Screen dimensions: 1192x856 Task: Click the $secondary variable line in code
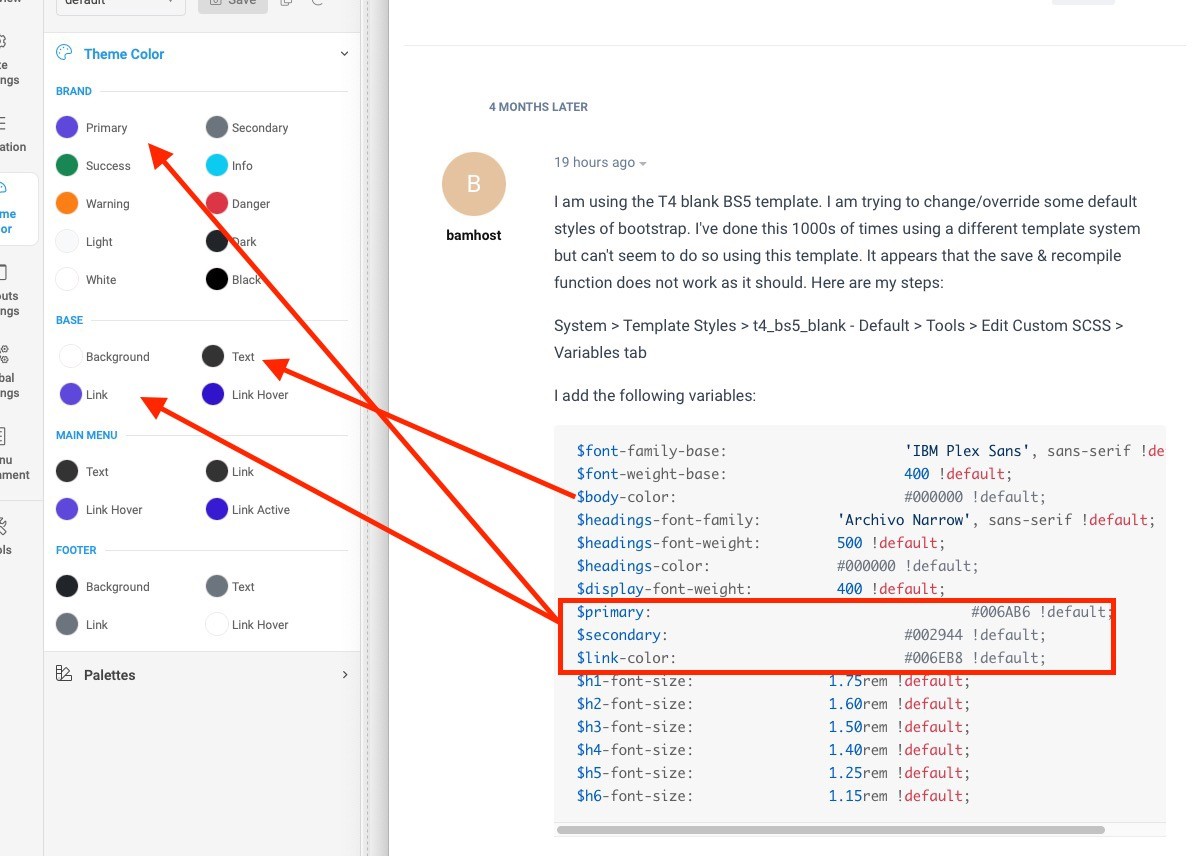(x=810, y=635)
